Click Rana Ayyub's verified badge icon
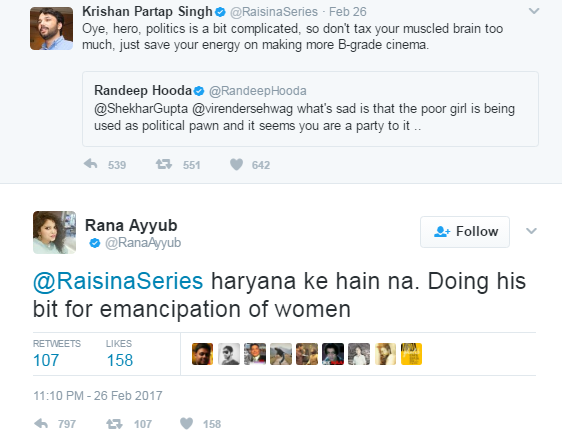Viewport: 562px width, 448px height. tap(95, 243)
